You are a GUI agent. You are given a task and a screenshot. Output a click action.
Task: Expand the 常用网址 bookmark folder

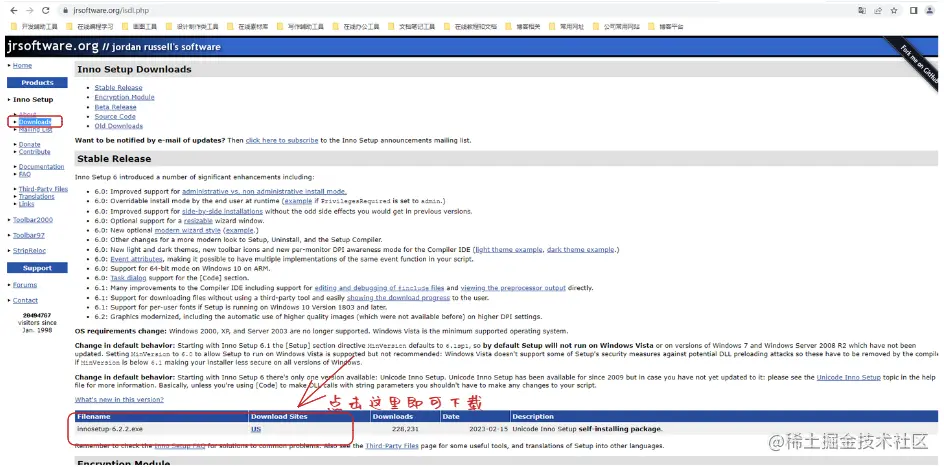click(x=566, y=26)
